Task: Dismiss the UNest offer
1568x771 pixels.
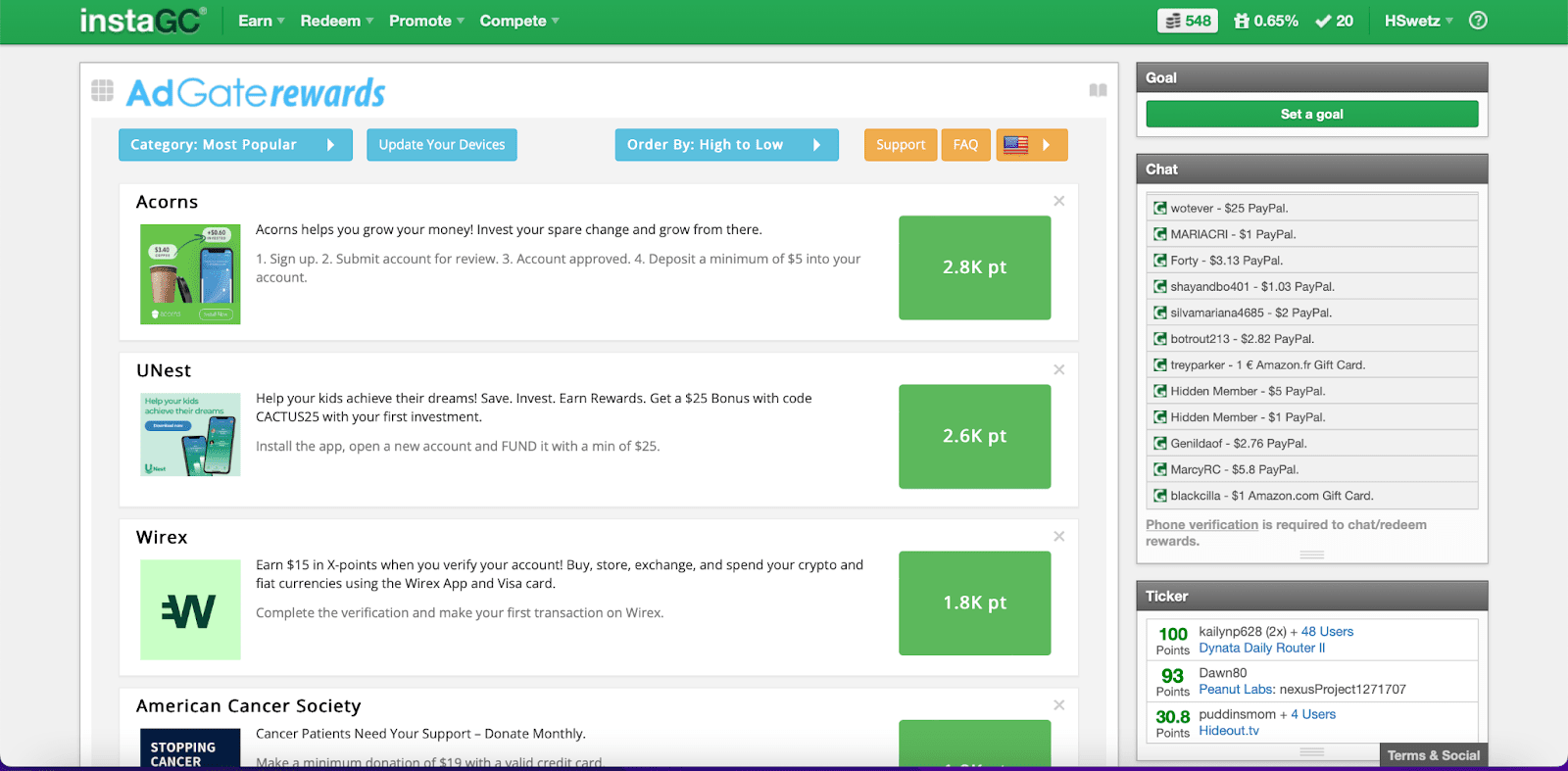Action: pyautogui.click(x=1059, y=369)
